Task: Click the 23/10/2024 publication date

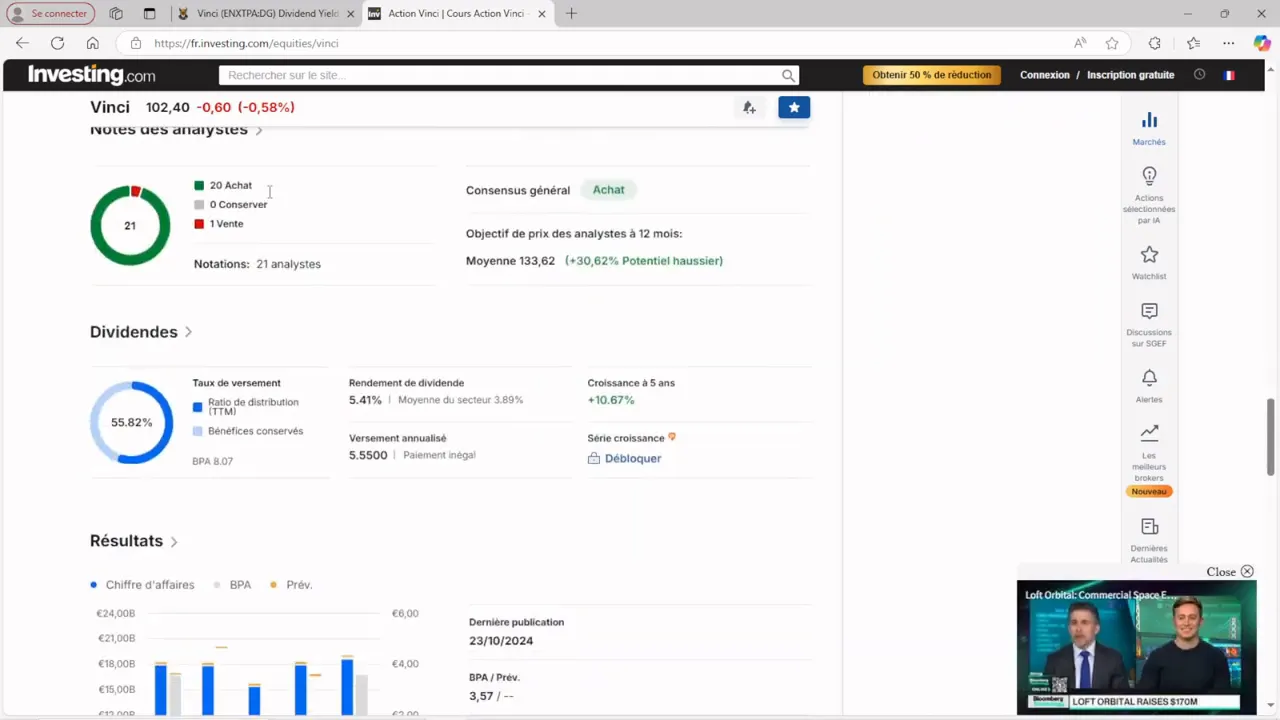Action: [501, 641]
